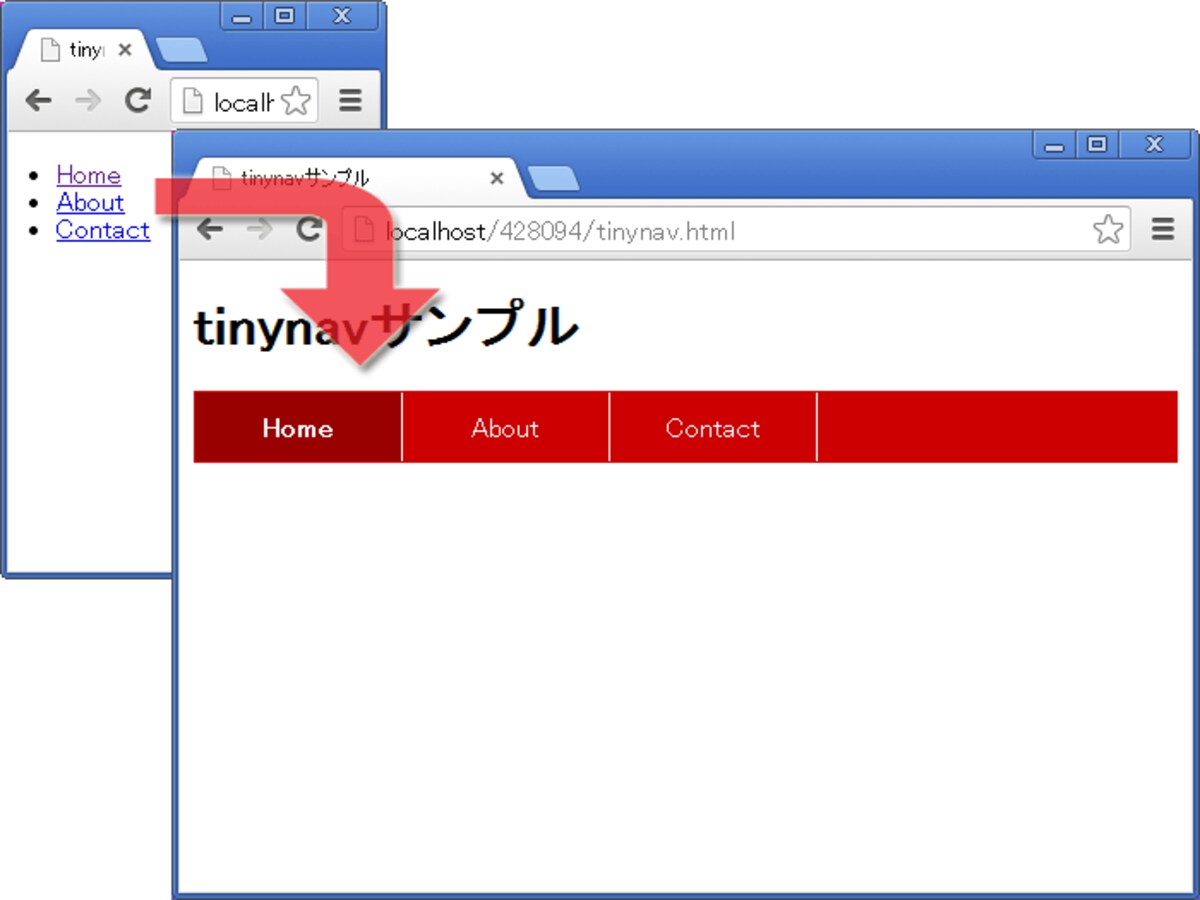Maximize the front browser window
Viewport: 1200px width, 900px height.
pyautogui.click(x=1097, y=145)
